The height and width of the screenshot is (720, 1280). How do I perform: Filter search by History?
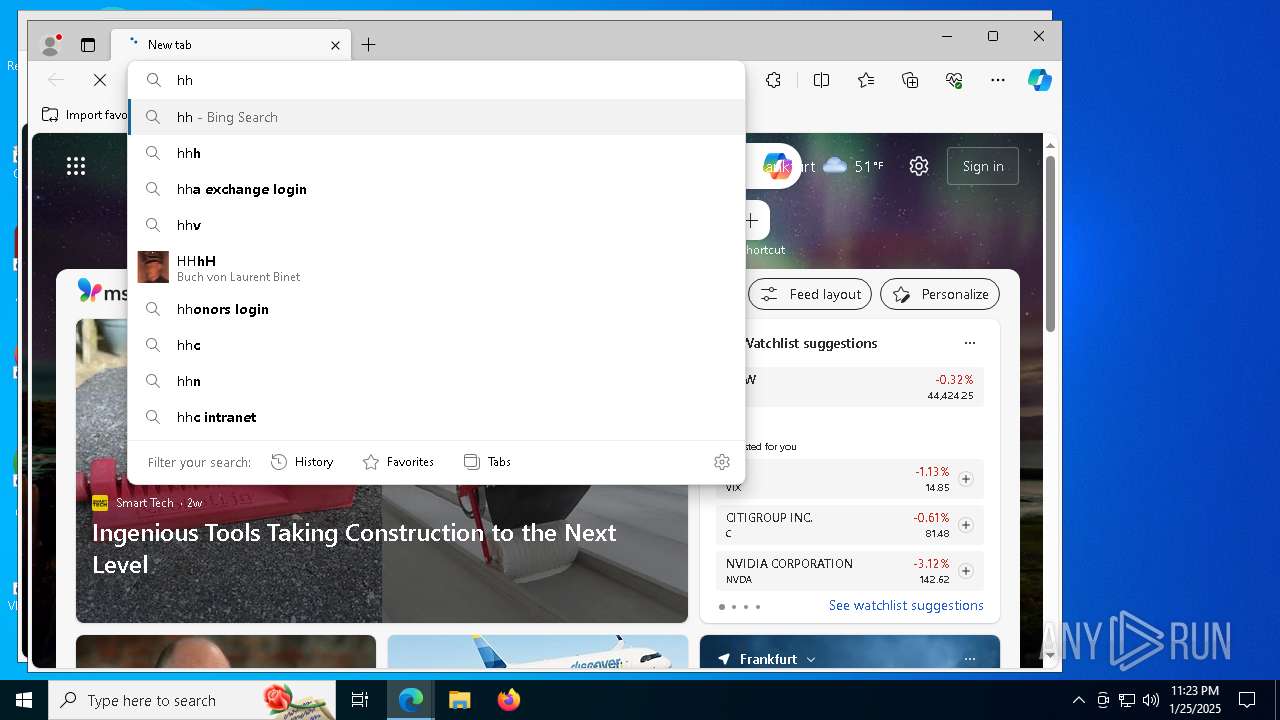click(302, 462)
